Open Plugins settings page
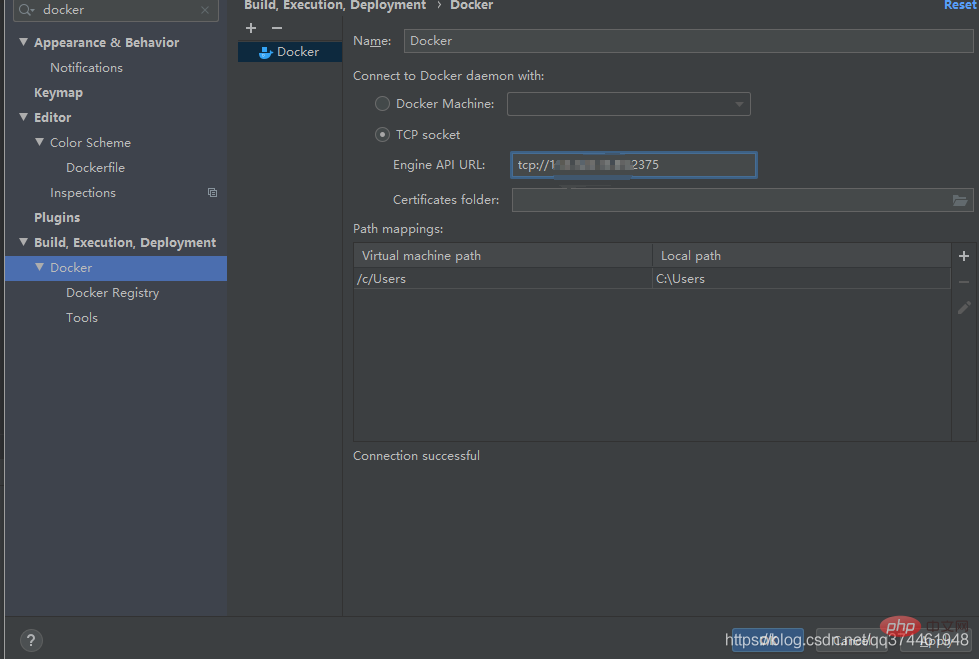This screenshot has height=659, width=979. (x=57, y=217)
